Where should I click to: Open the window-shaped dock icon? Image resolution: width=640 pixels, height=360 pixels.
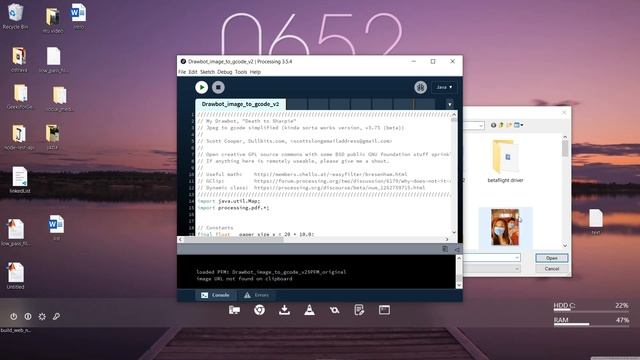[x=384, y=310]
